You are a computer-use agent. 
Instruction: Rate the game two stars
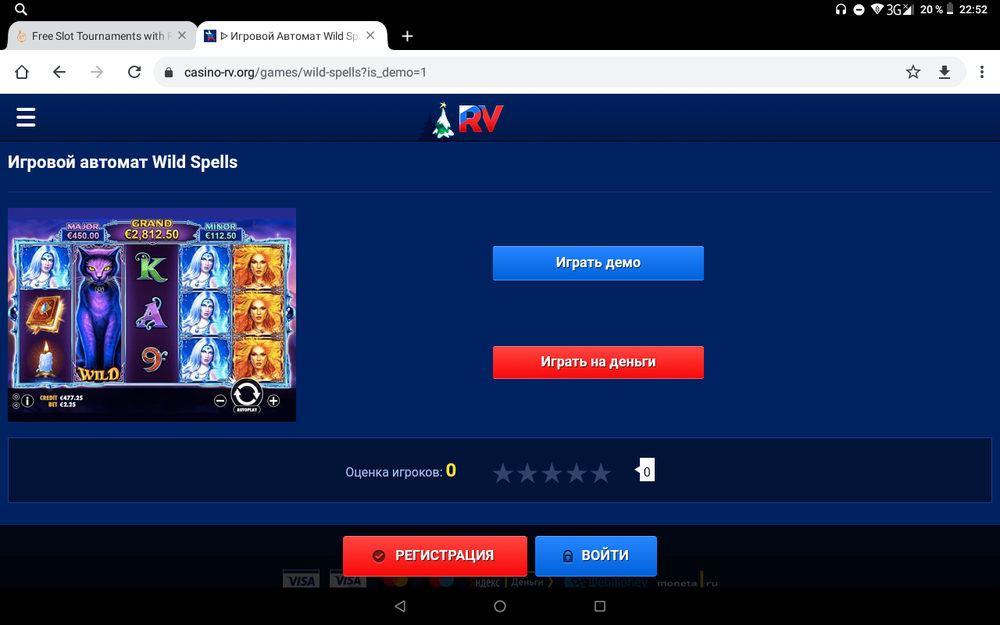pyautogui.click(x=527, y=473)
